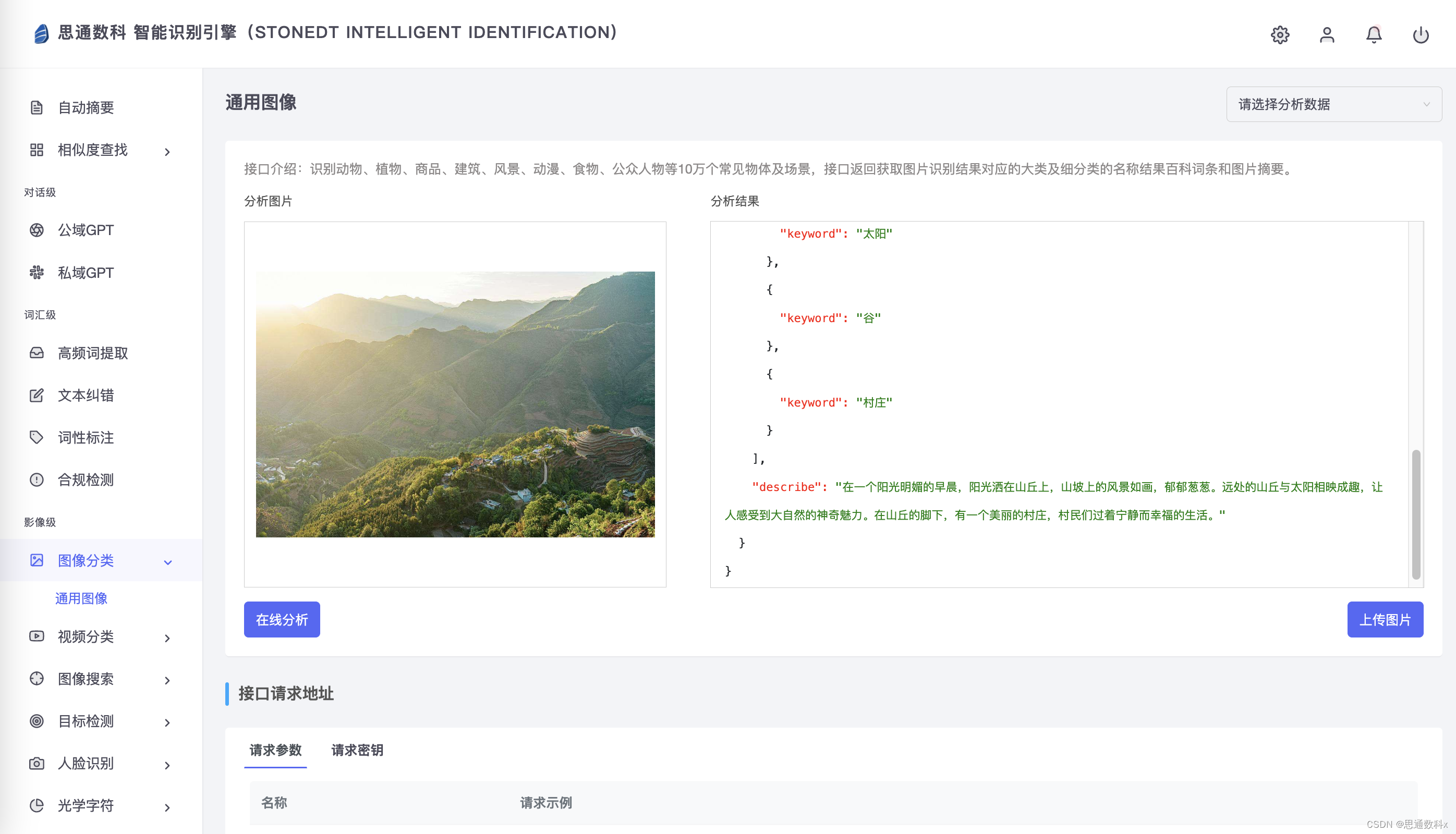
Task: Click the 图像搜索 crosshair icon
Action: pyautogui.click(x=37, y=679)
